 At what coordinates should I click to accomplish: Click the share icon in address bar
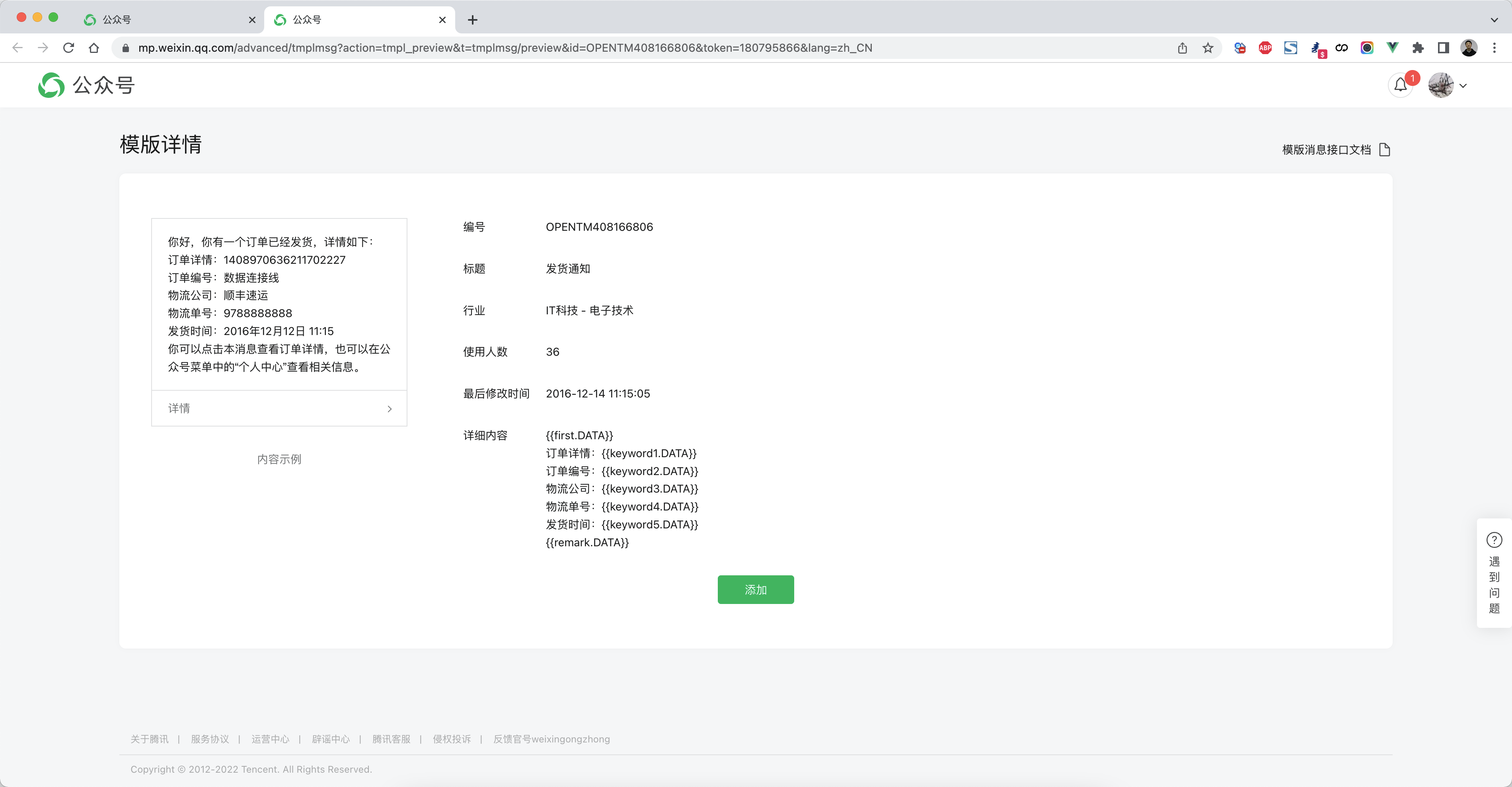click(x=1182, y=48)
